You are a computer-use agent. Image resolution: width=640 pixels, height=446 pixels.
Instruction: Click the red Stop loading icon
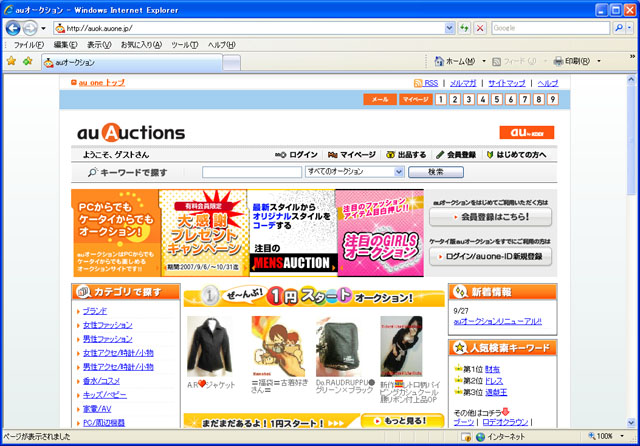480,28
